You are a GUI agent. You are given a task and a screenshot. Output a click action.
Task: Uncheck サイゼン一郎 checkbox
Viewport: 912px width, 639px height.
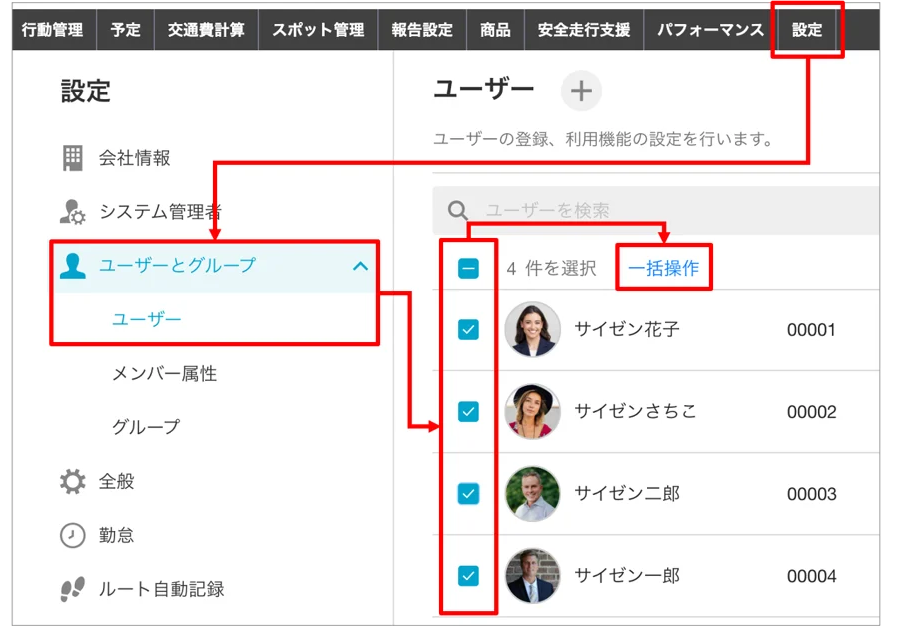(468, 576)
